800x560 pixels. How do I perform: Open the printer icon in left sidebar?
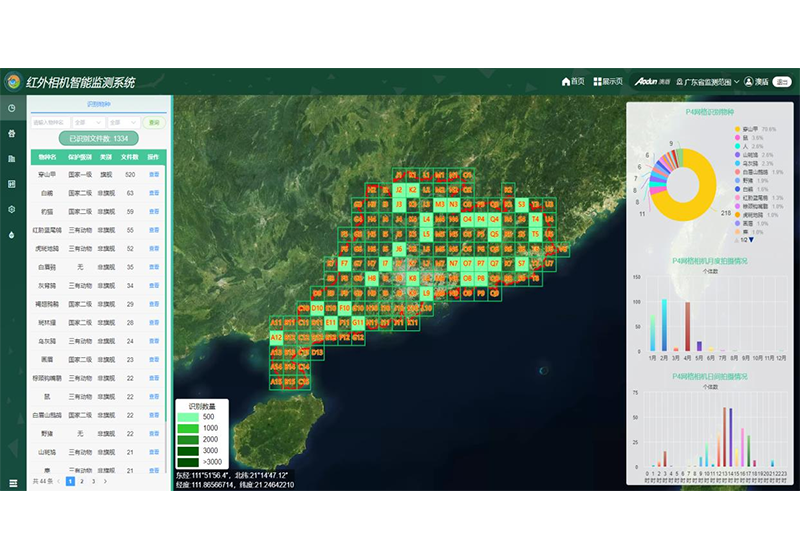pos(12,133)
